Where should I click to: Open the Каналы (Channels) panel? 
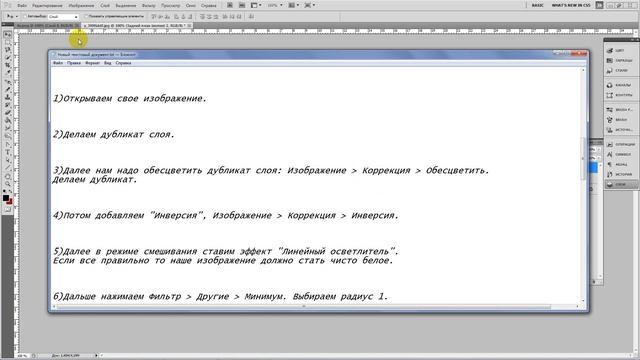pos(621,85)
